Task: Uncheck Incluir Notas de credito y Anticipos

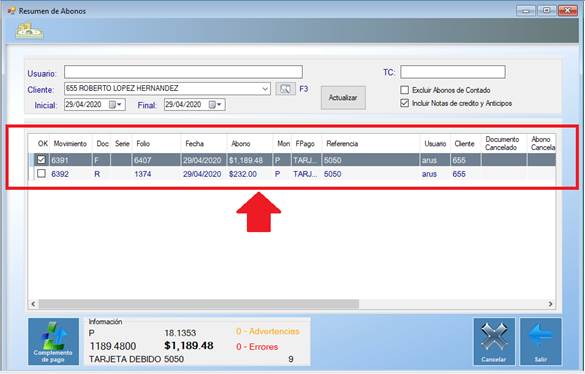Action: (404, 103)
